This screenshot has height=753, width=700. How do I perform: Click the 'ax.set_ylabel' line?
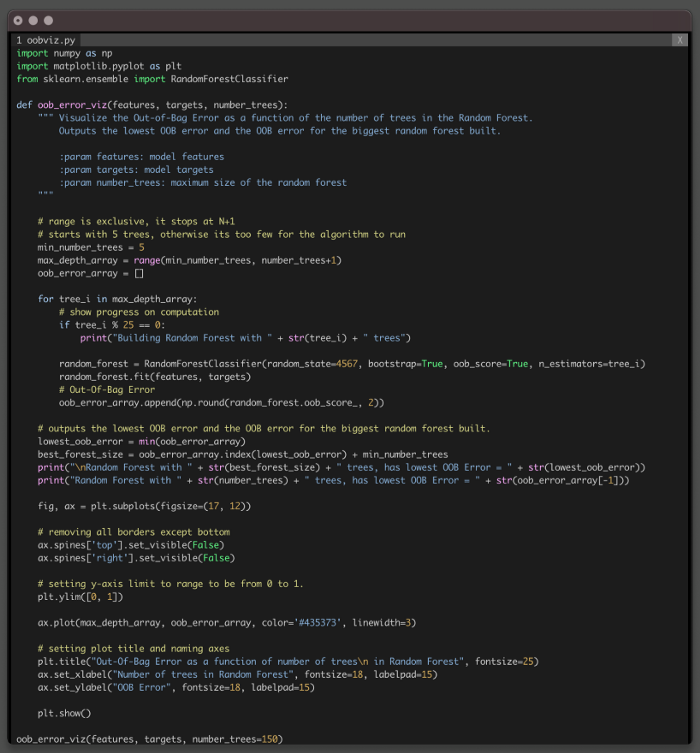(176, 688)
